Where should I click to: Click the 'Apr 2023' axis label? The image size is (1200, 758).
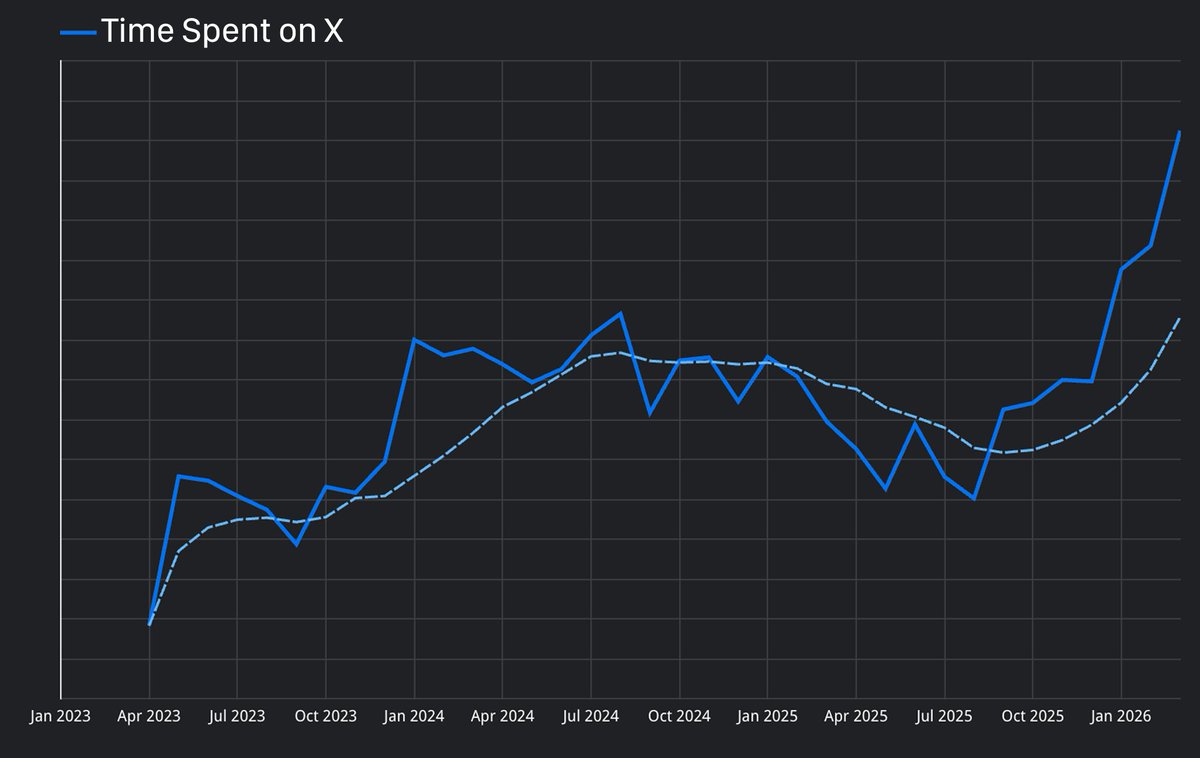(149, 716)
